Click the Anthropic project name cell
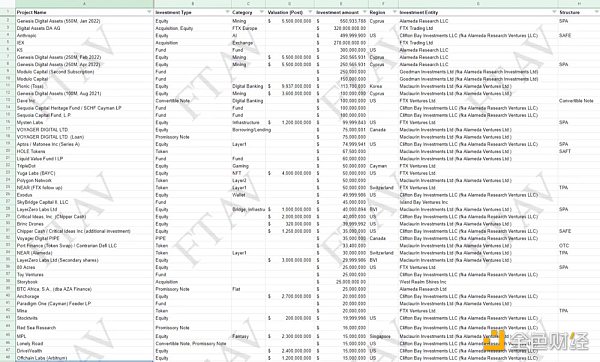The height and width of the screenshot is (362, 600). pyautogui.click(x=85, y=35)
